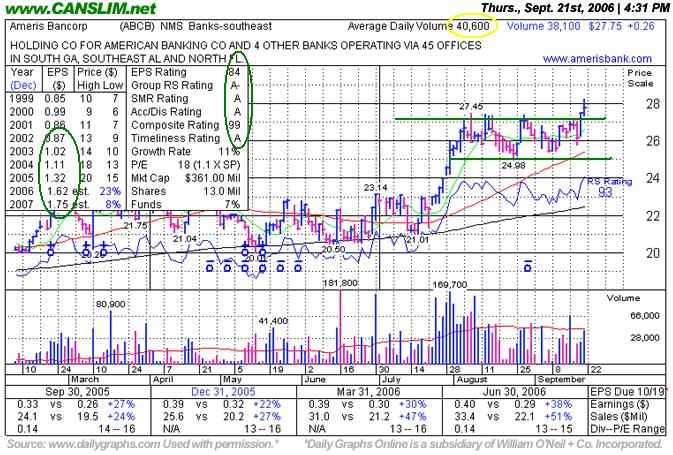Select the Banks-southeast group label

click(x=230, y=26)
